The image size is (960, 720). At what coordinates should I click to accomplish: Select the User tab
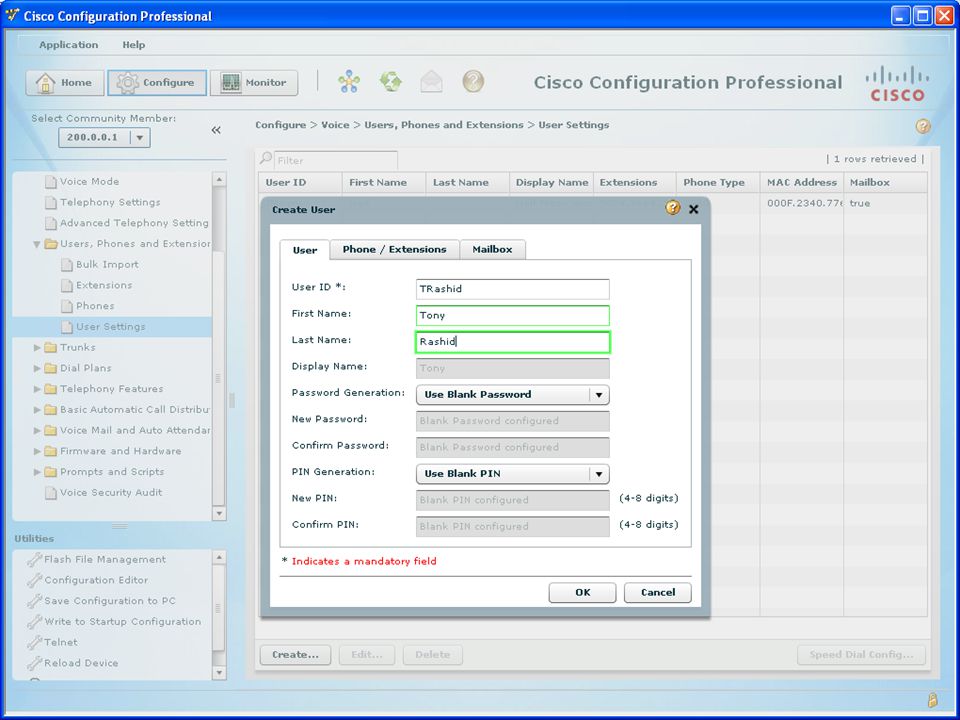click(305, 250)
